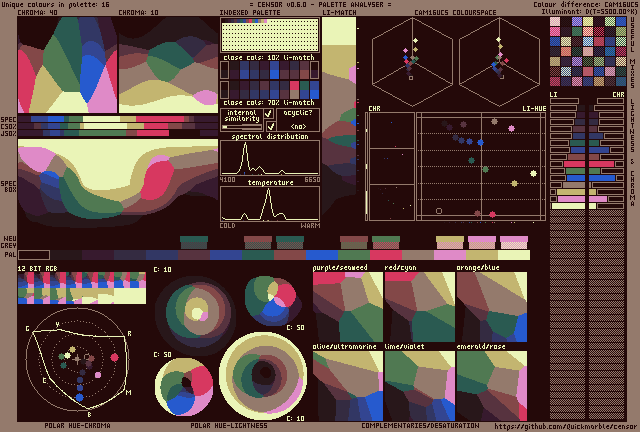Open the olive/ultramarine complementary panel
640x432 pixels.
(348, 386)
